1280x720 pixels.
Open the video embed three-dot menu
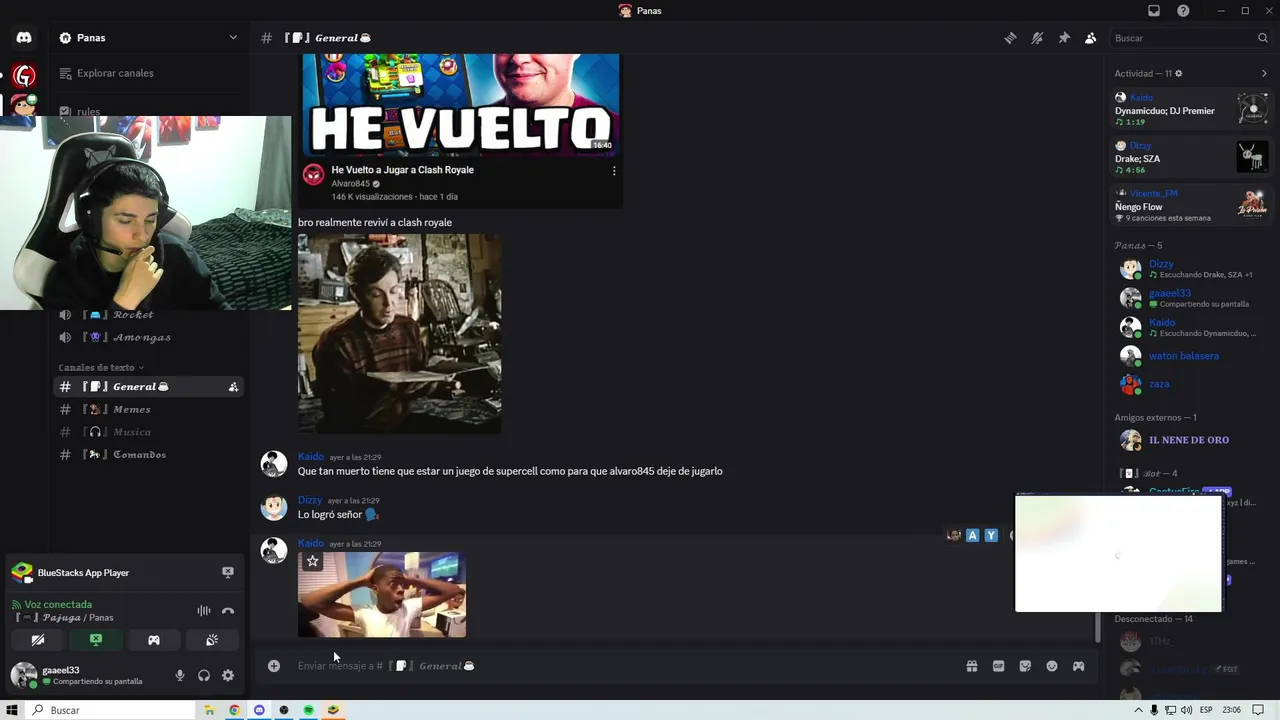click(614, 171)
